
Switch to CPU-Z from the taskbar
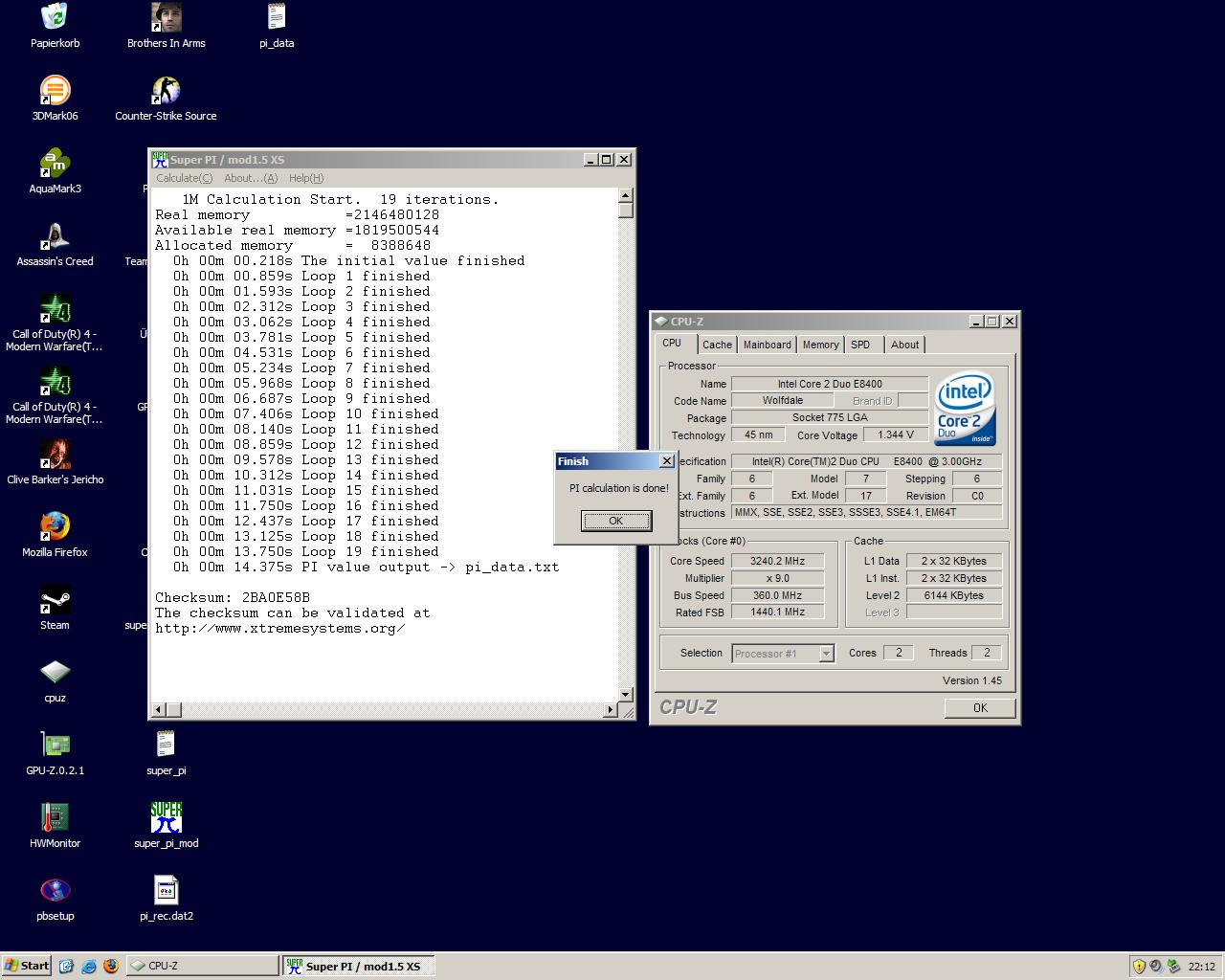click(x=201, y=966)
